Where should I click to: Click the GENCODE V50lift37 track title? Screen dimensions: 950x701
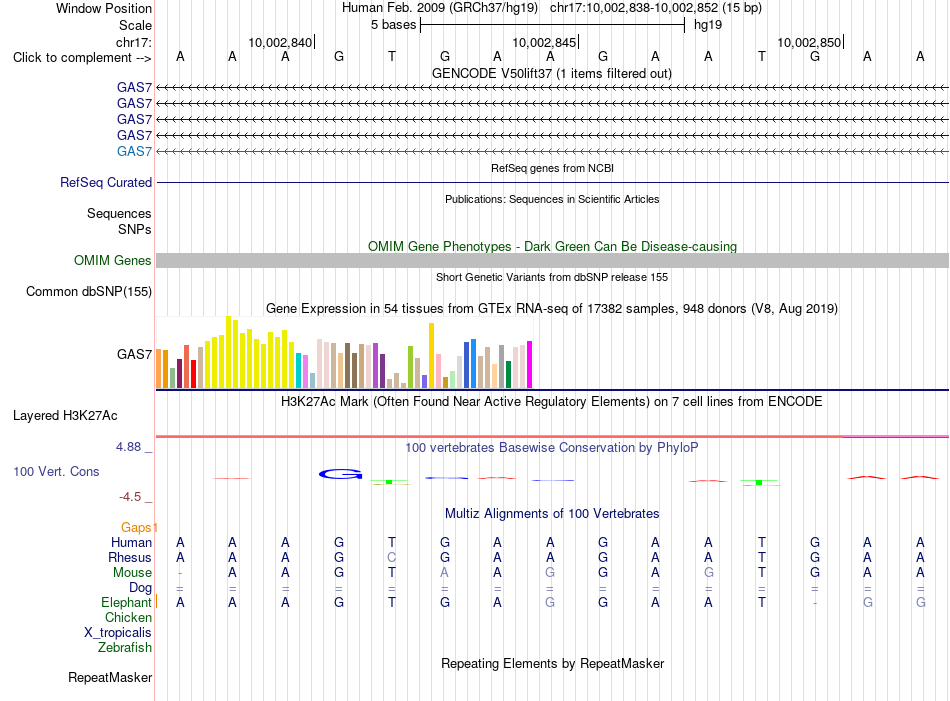552,73
